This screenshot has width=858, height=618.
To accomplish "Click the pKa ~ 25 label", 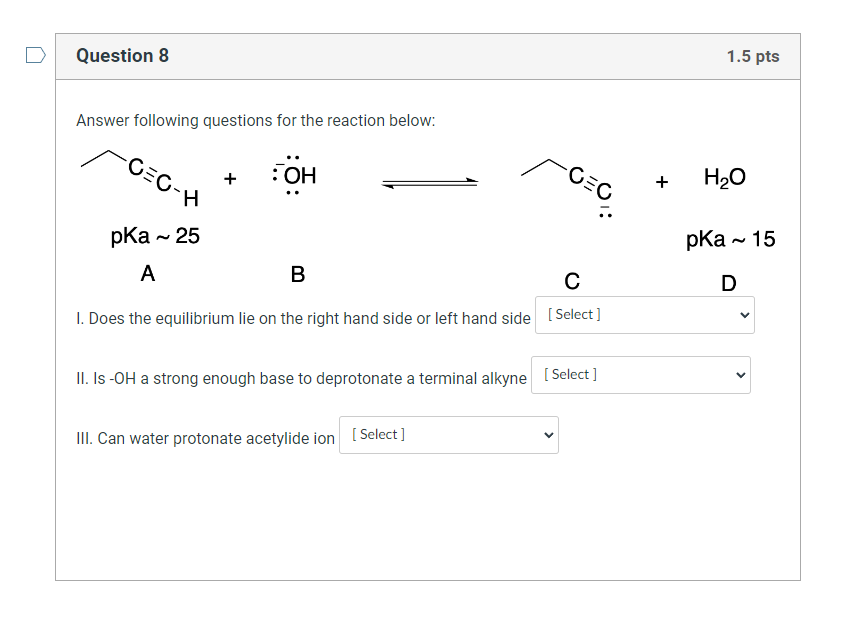I will (155, 237).
